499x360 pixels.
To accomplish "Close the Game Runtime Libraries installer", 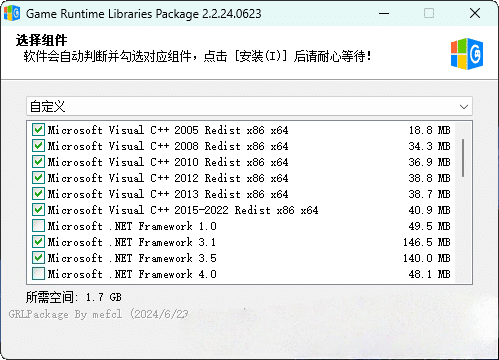I will coord(475,14).
